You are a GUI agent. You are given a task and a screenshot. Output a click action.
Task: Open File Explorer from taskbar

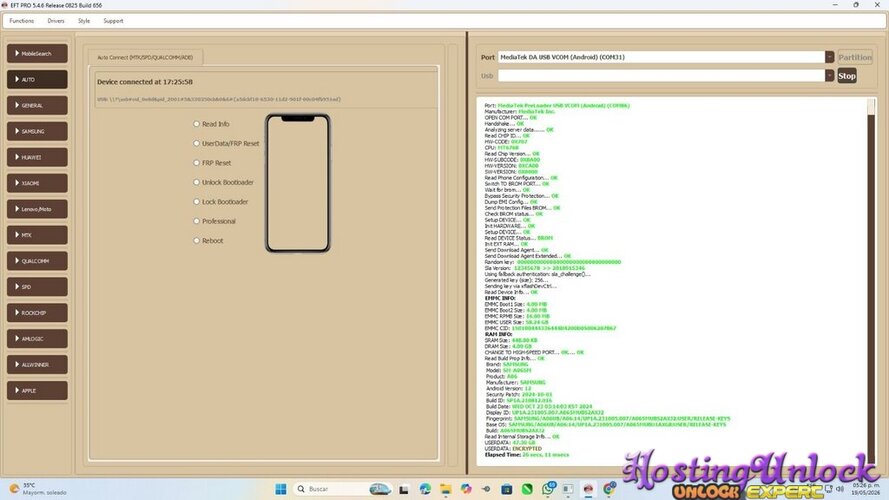[446, 489]
